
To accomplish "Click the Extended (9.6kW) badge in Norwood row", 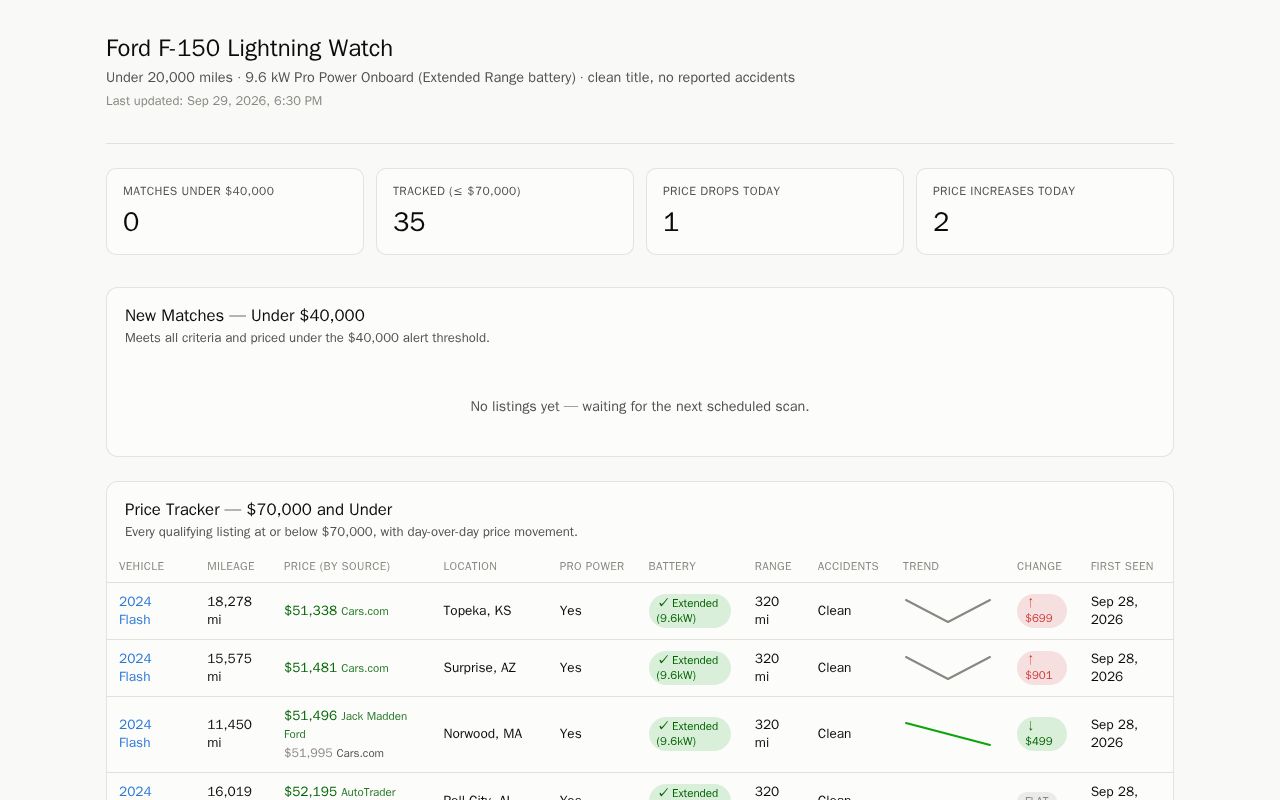I will 690,734.
